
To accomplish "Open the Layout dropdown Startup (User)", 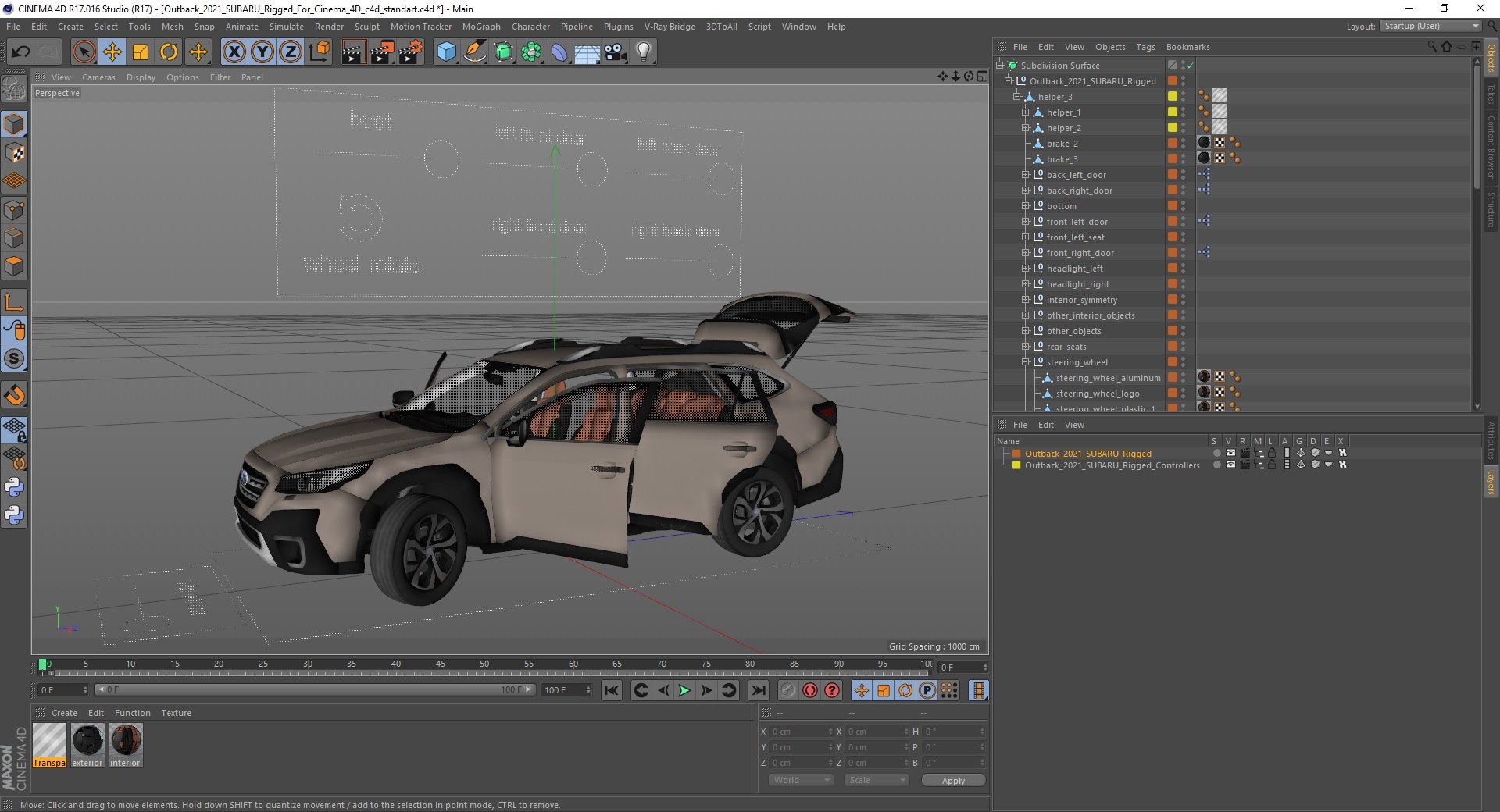I will (1430, 26).
